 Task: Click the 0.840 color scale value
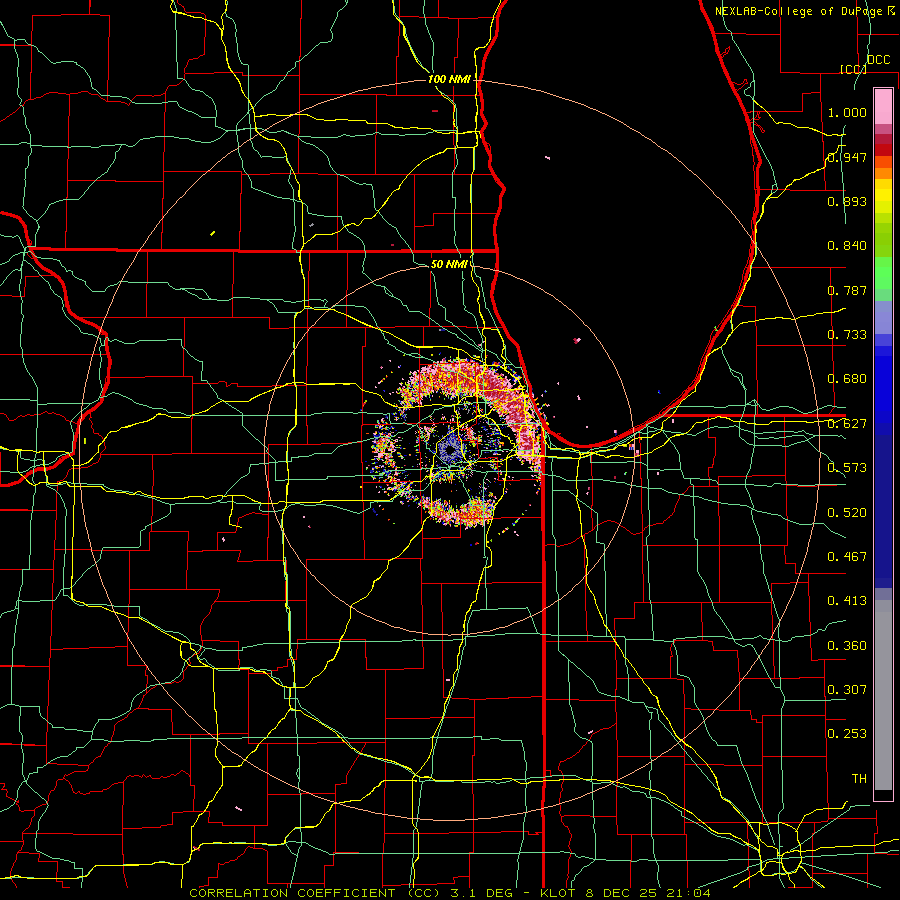point(847,246)
